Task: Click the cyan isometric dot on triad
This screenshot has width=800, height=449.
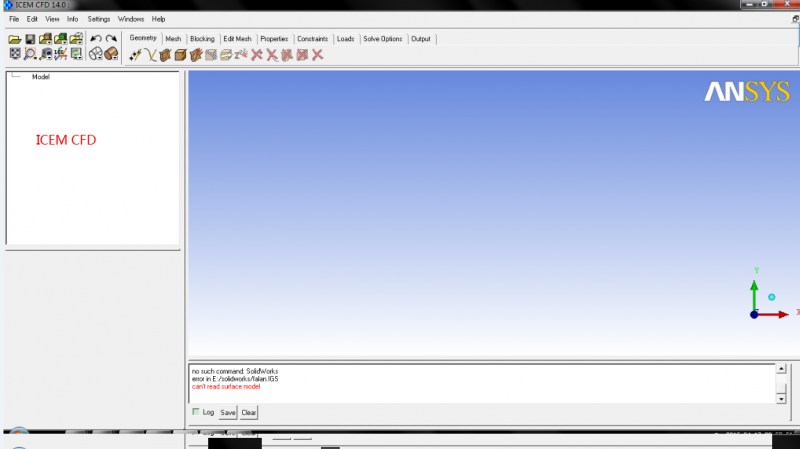Action: click(x=771, y=297)
